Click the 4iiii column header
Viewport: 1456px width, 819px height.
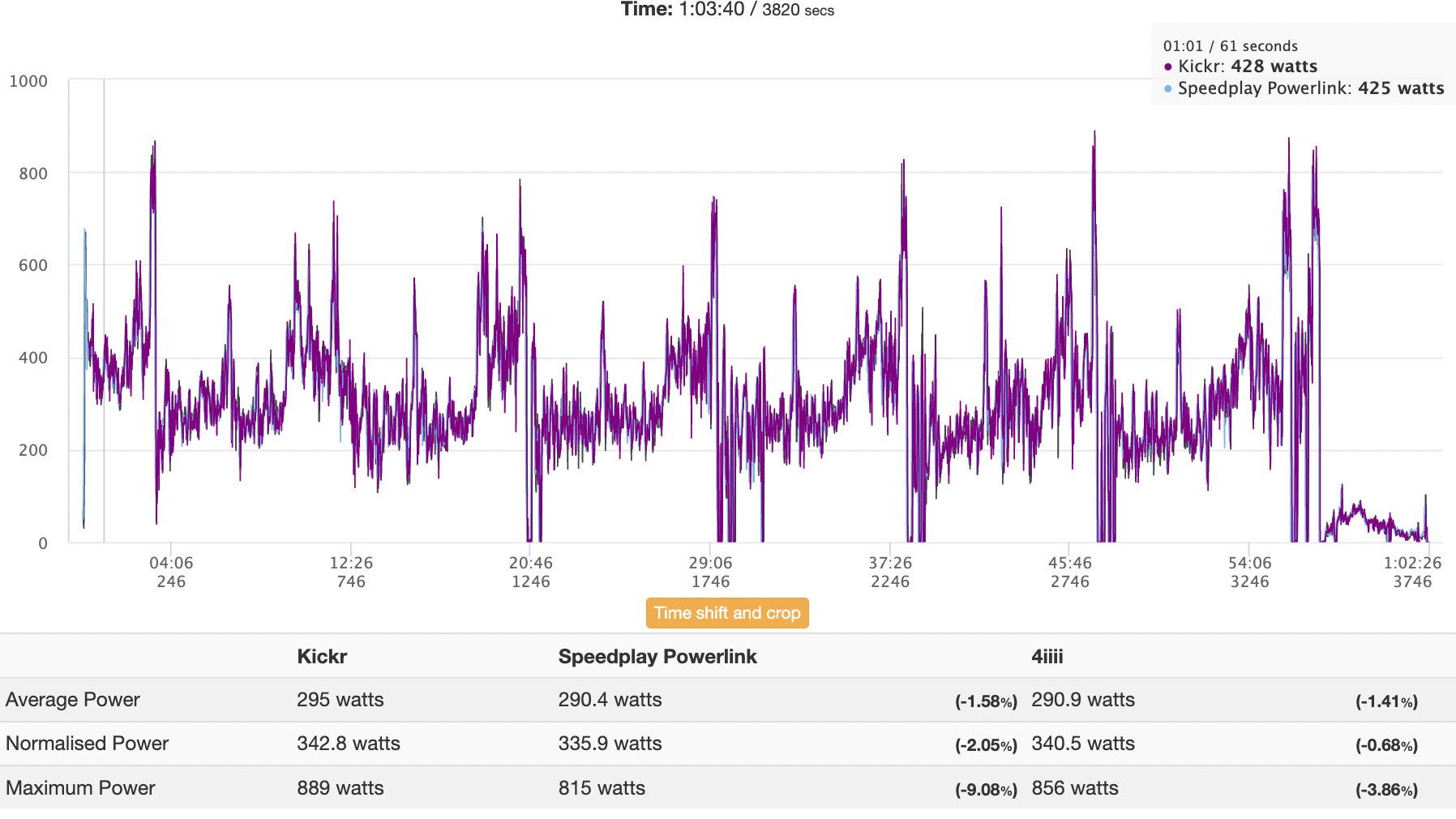click(x=1047, y=657)
